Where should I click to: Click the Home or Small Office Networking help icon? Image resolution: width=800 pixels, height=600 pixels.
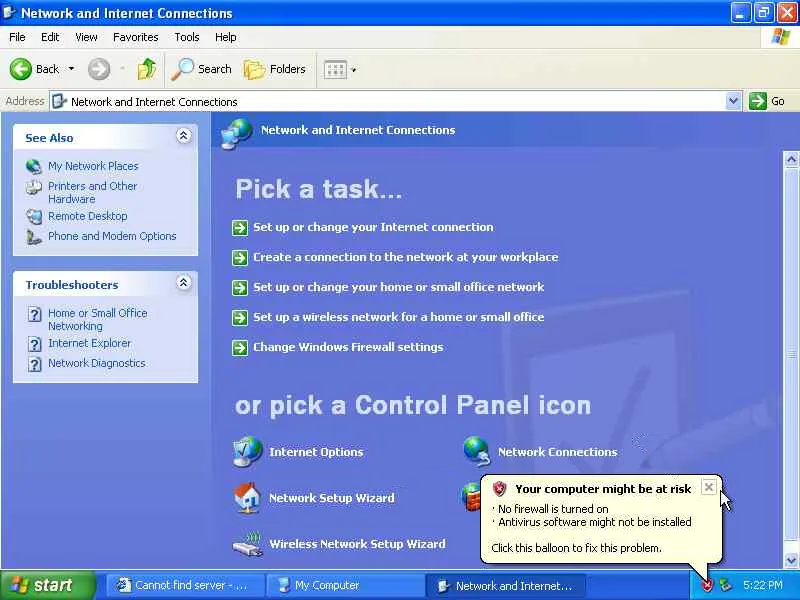[34, 314]
